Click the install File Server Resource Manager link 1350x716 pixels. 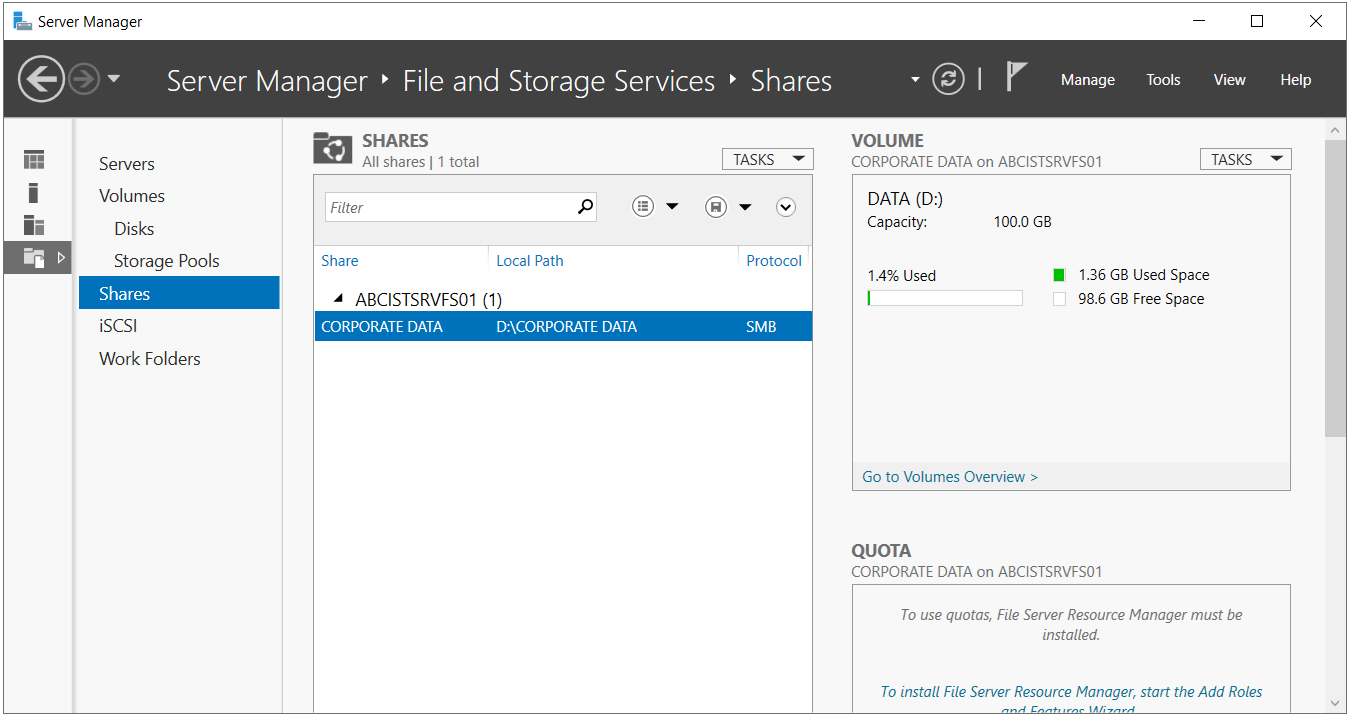coord(1071,700)
